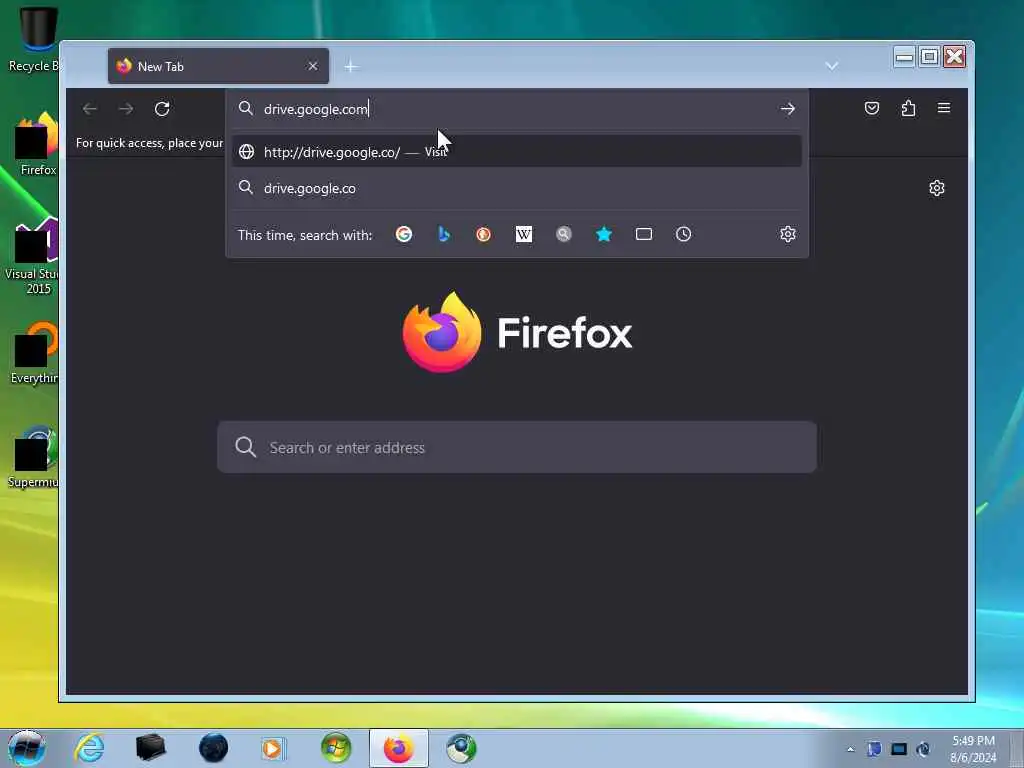This screenshot has height=768, width=1024.
Task: Select the gray magnifier search engine icon
Action: [564, 234]
